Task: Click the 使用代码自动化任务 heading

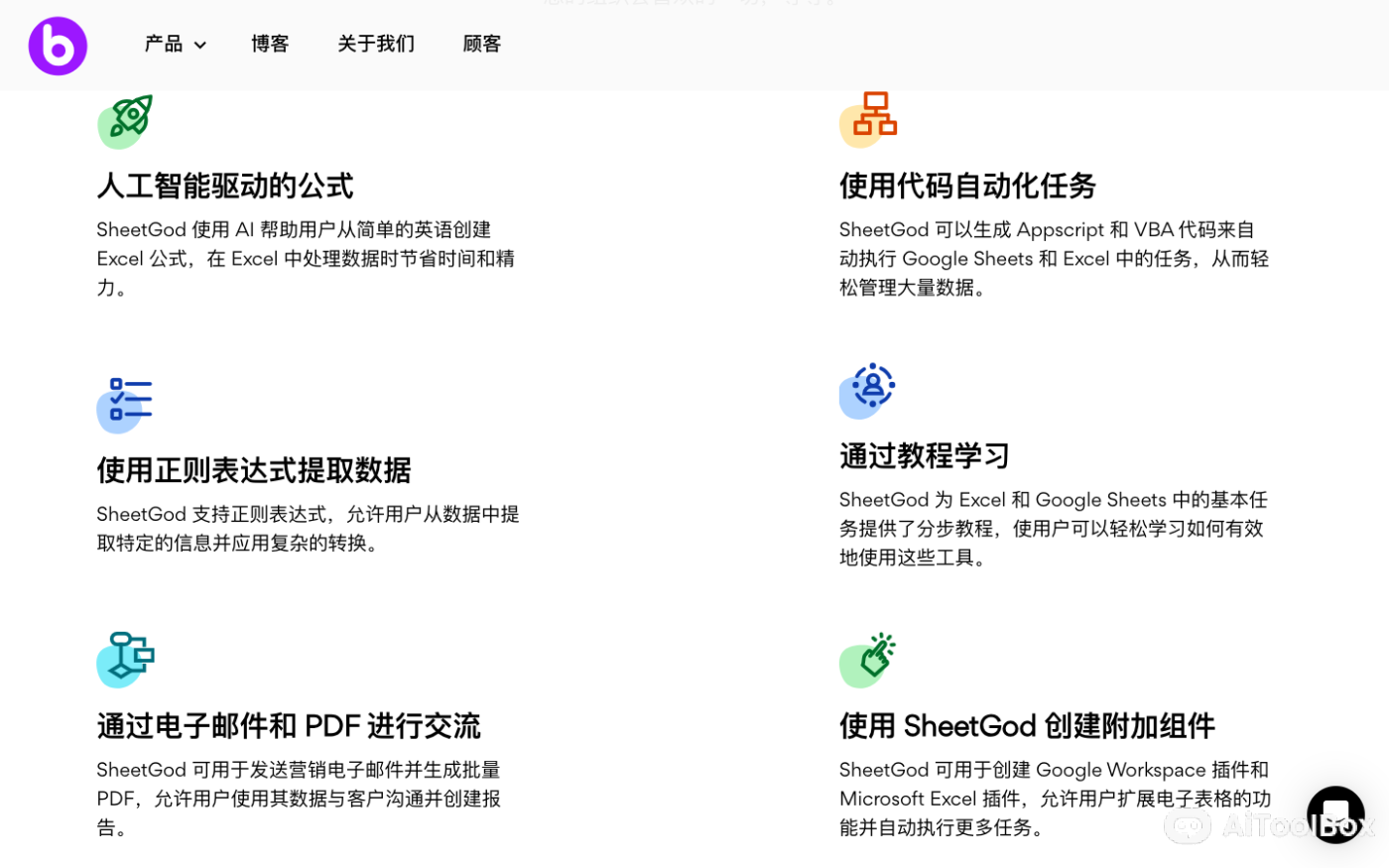Action: (x=965, y=186)
